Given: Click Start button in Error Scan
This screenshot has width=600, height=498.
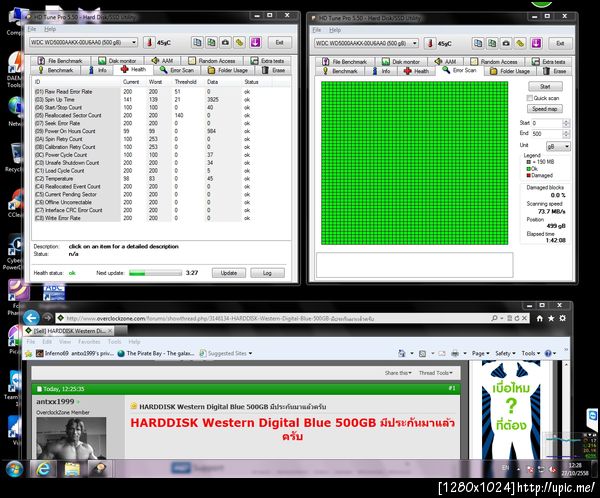Looking at the screenshot, I should coord(545,87).
